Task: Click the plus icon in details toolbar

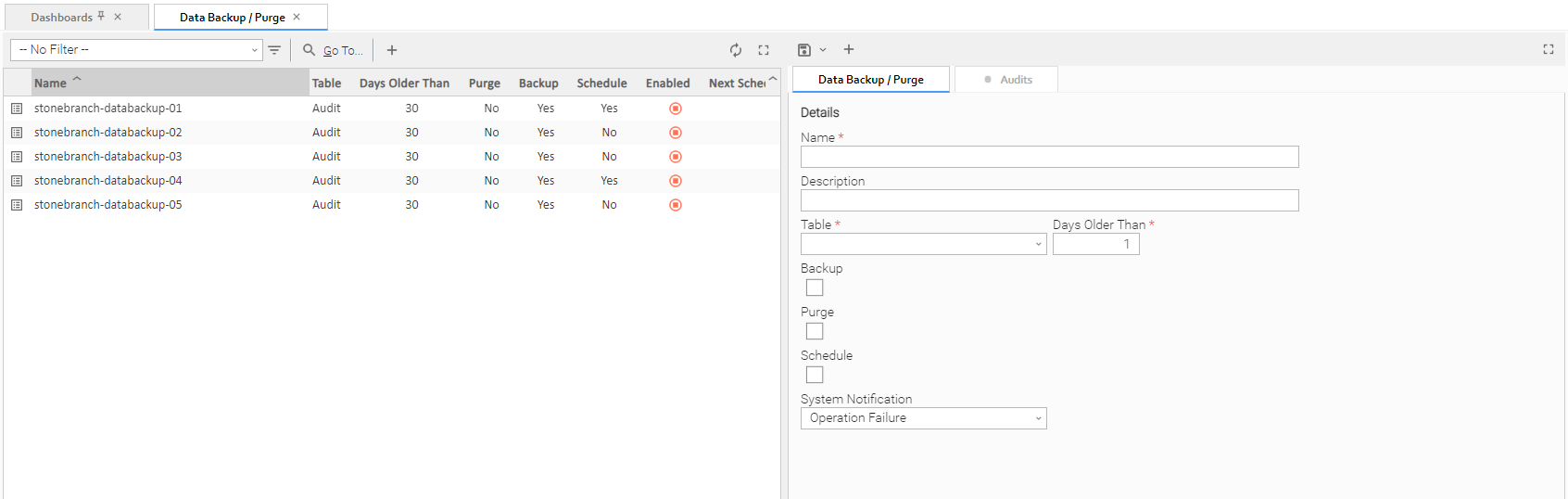Action: tap(849, 50)
